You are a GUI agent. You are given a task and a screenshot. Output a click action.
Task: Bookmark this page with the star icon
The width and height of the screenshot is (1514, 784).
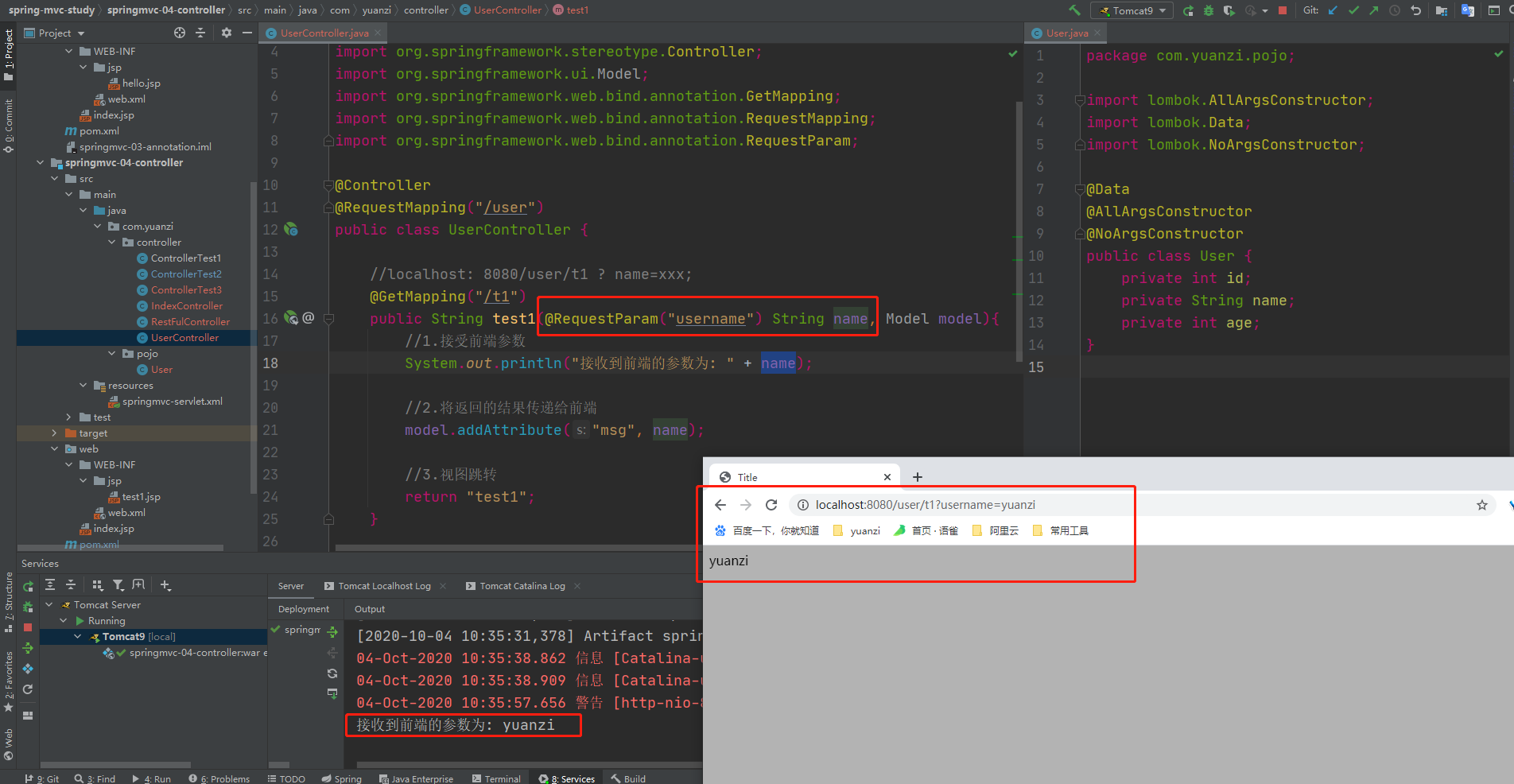pyautogui.click(x=1482, y=505)
